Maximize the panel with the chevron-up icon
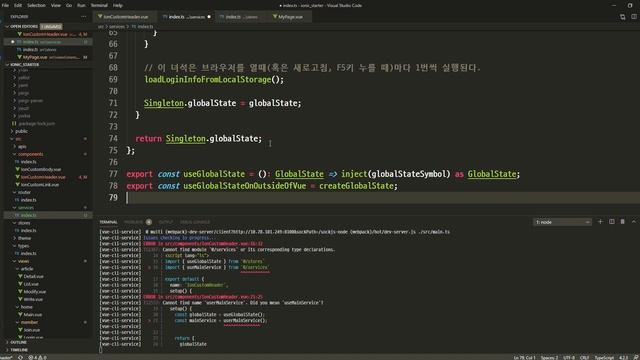Viewport: 640px width, 360px height. [x=634, y=222]
